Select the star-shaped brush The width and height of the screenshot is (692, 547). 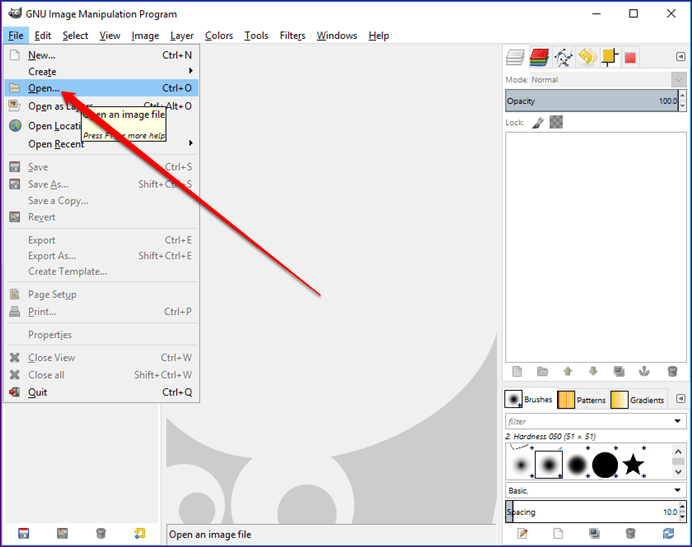click(633, 464)
